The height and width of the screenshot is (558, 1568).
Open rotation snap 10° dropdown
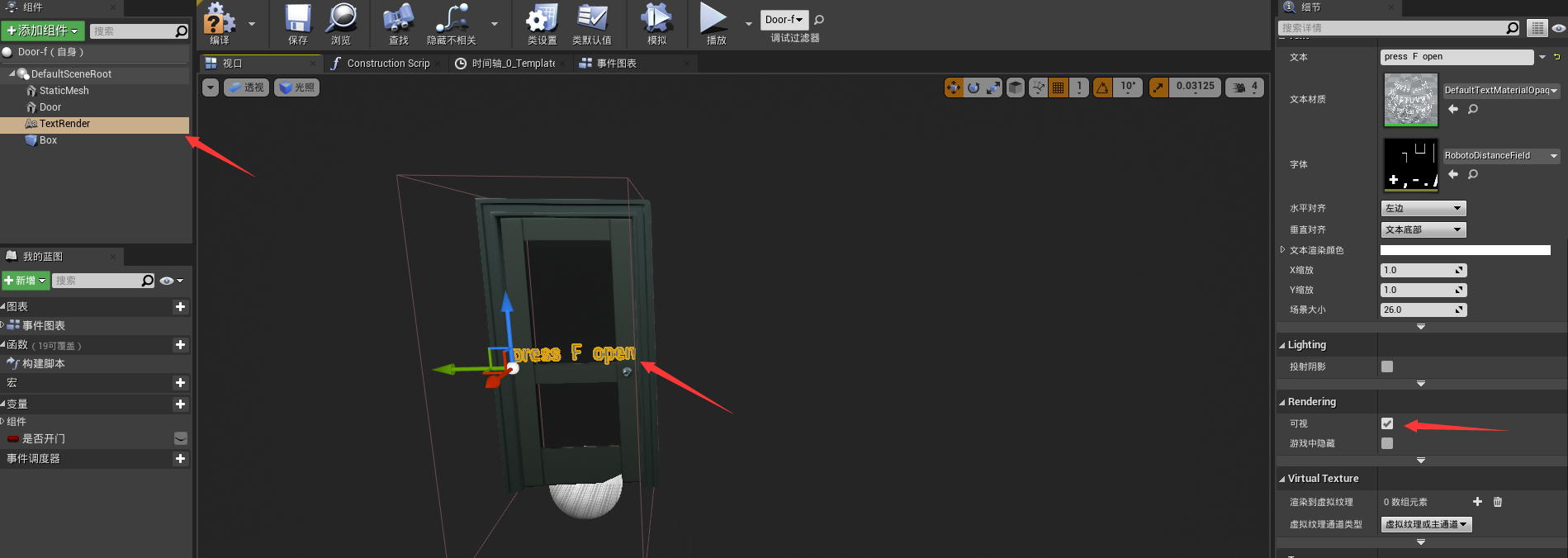(1128, 87)
